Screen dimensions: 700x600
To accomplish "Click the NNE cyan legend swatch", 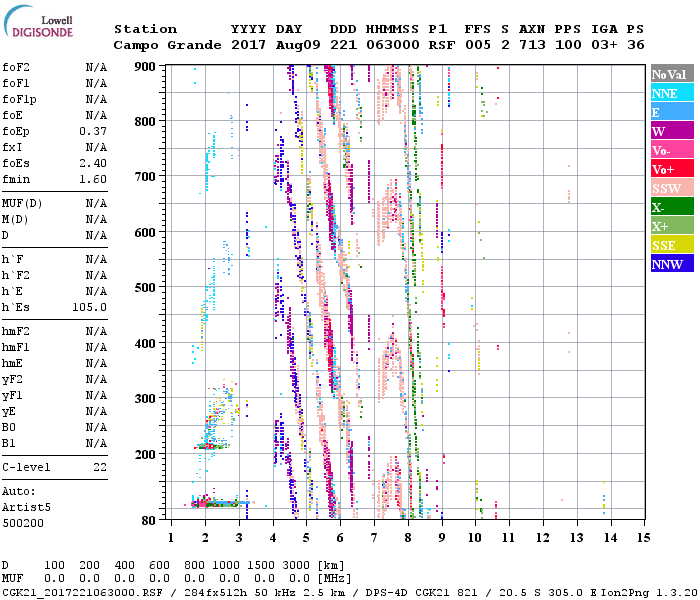I will pos(671,93).
